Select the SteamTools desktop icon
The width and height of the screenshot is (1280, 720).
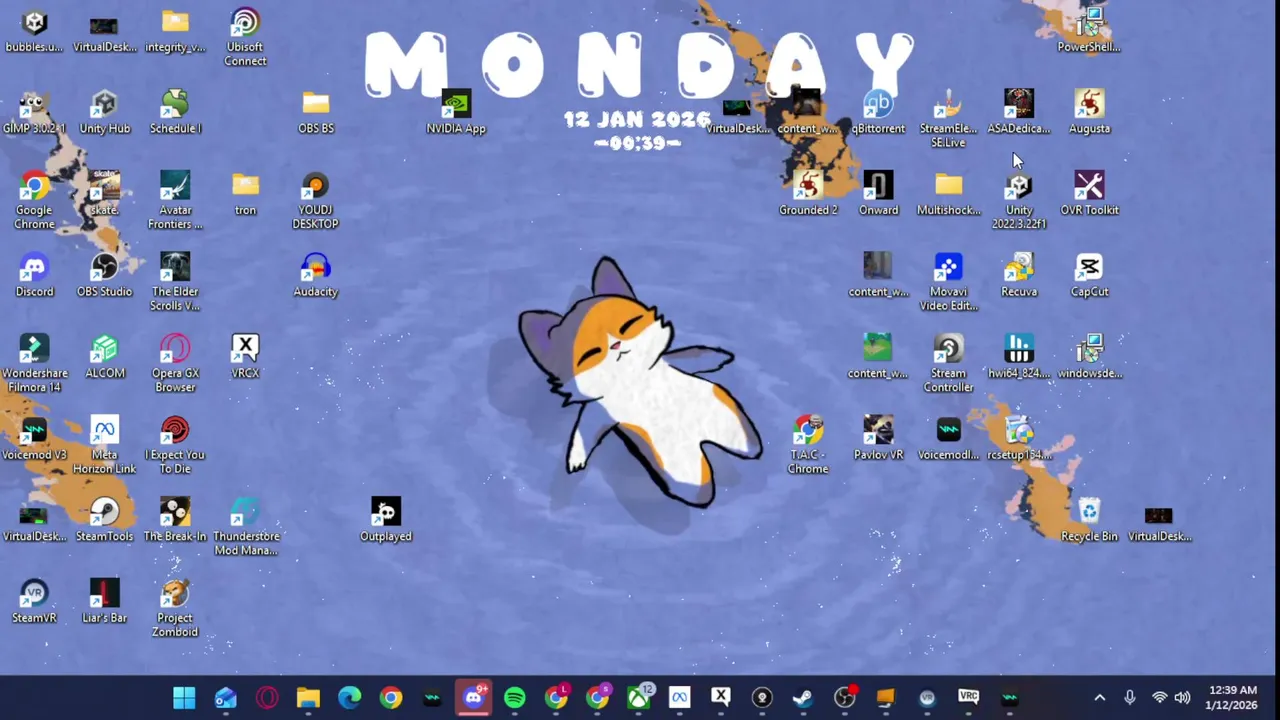tap(104, 520)
